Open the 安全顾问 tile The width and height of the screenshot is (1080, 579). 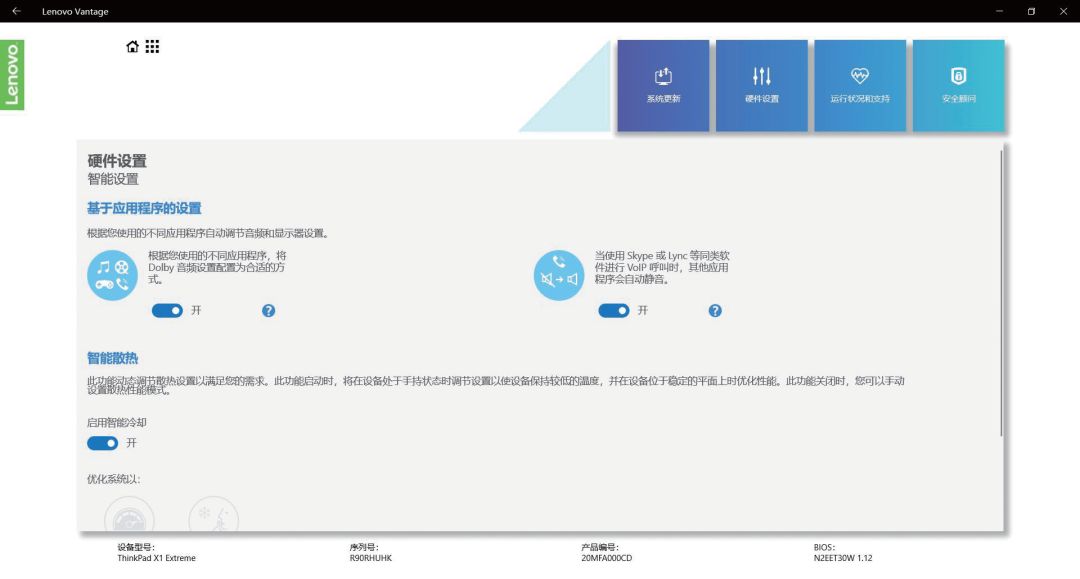pos(958,86)
